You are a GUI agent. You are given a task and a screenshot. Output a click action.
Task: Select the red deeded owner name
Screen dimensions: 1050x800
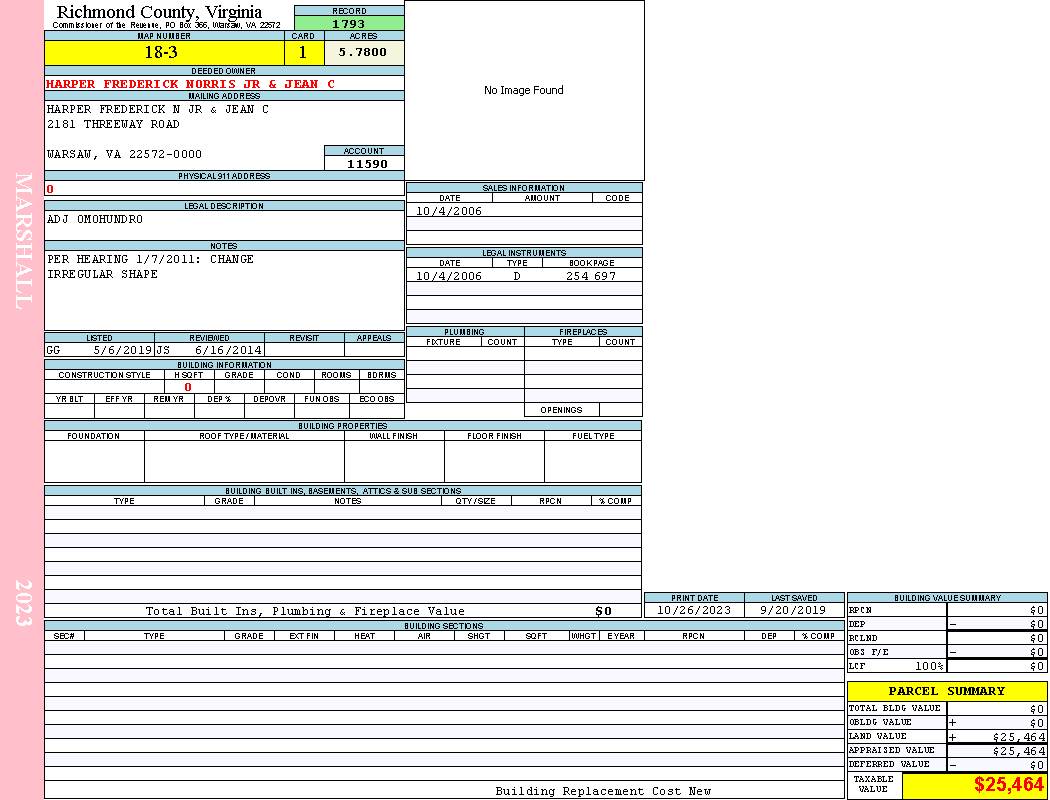[x=190, y=84]
